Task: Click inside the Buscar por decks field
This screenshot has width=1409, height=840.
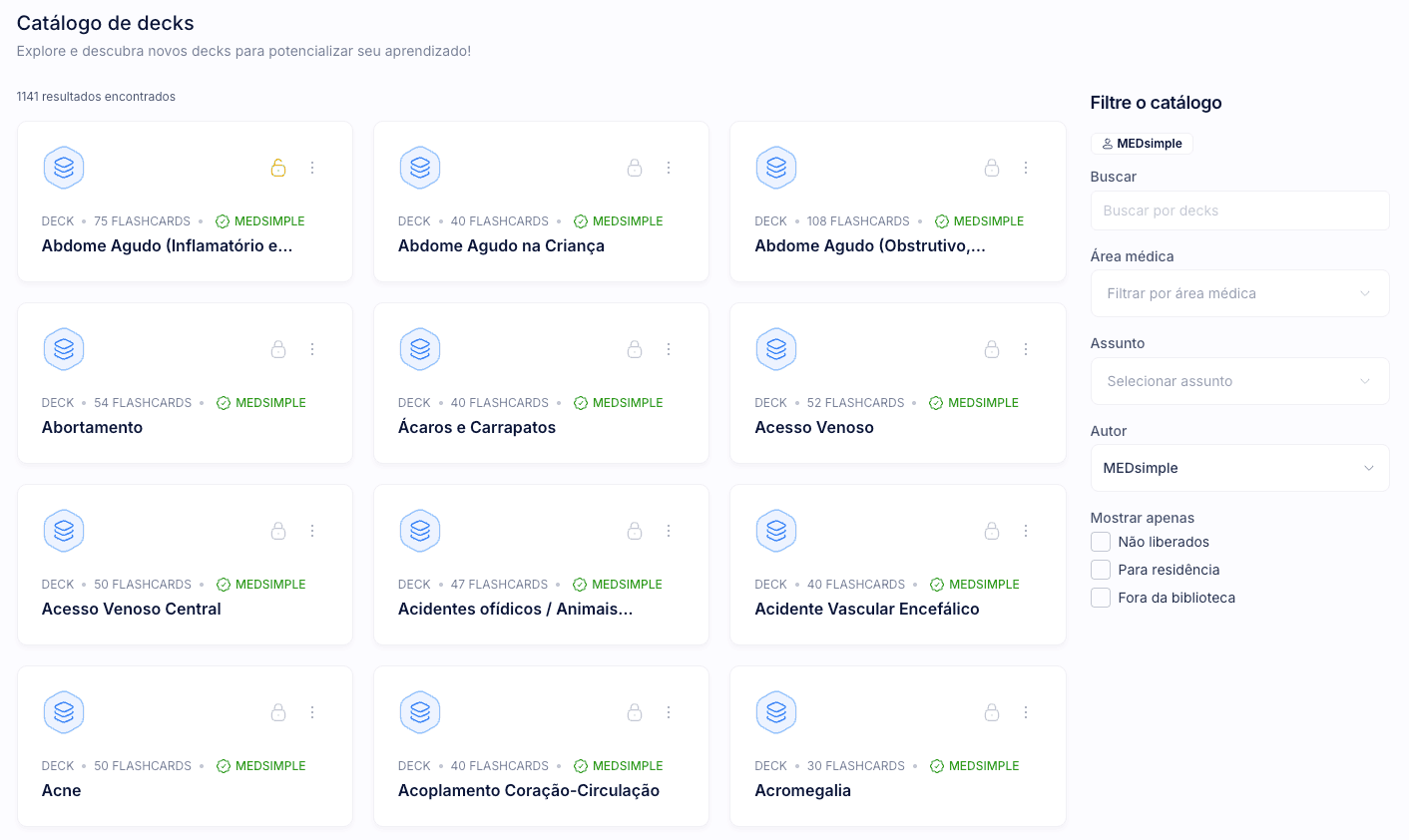Action: coord(1240,210)
